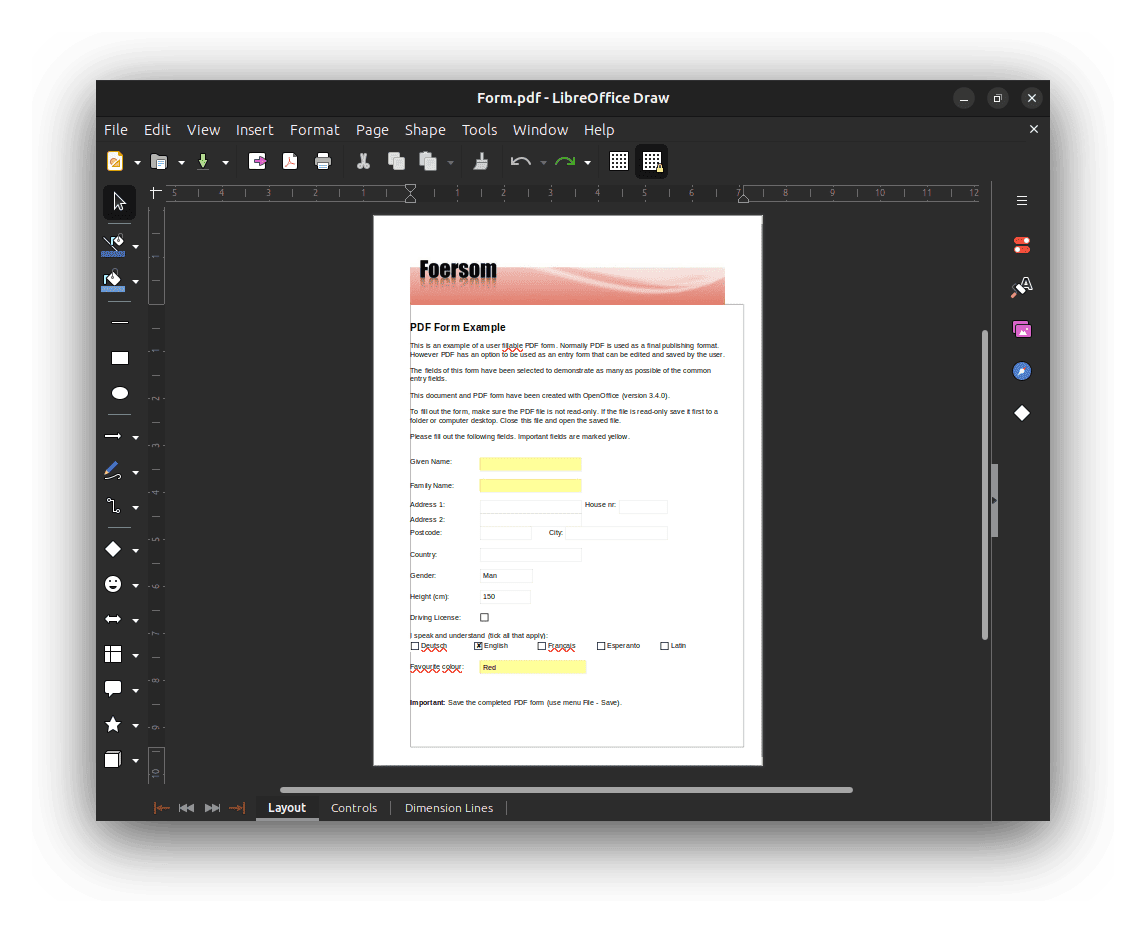The image size is (1146, 933).
Task: Switch to the Dimension Lines tab
Action: [449, 808]
